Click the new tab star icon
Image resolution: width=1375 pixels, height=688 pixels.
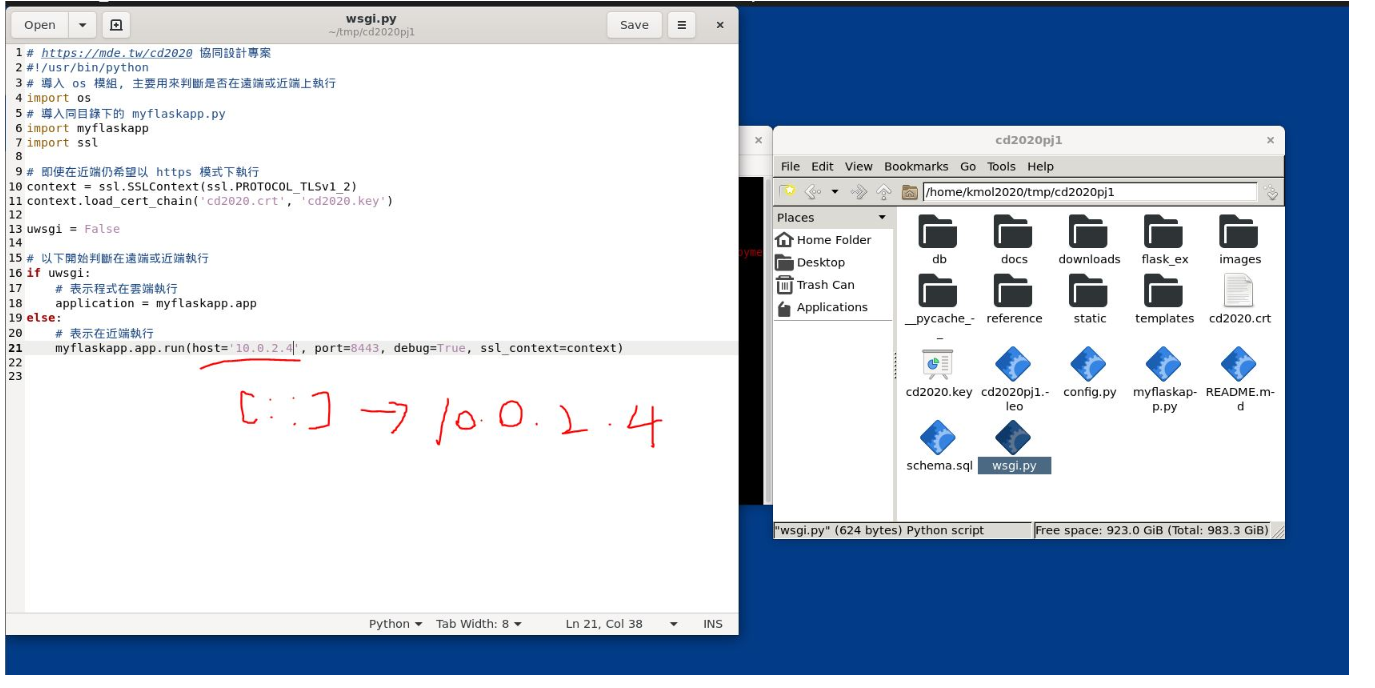pyautogui.click(x=788, y=192)
